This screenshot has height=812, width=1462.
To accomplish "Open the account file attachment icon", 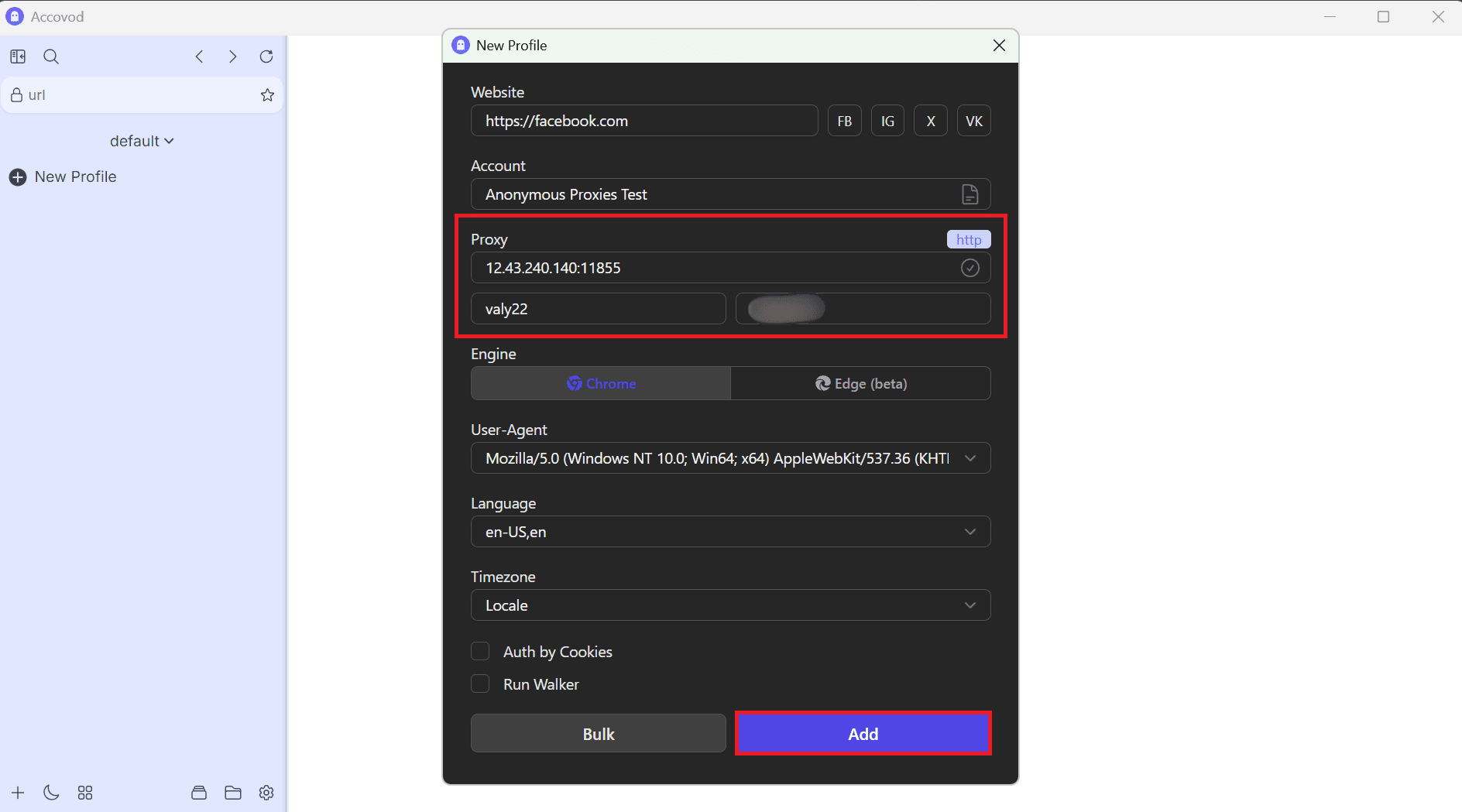I will [971, 194].
